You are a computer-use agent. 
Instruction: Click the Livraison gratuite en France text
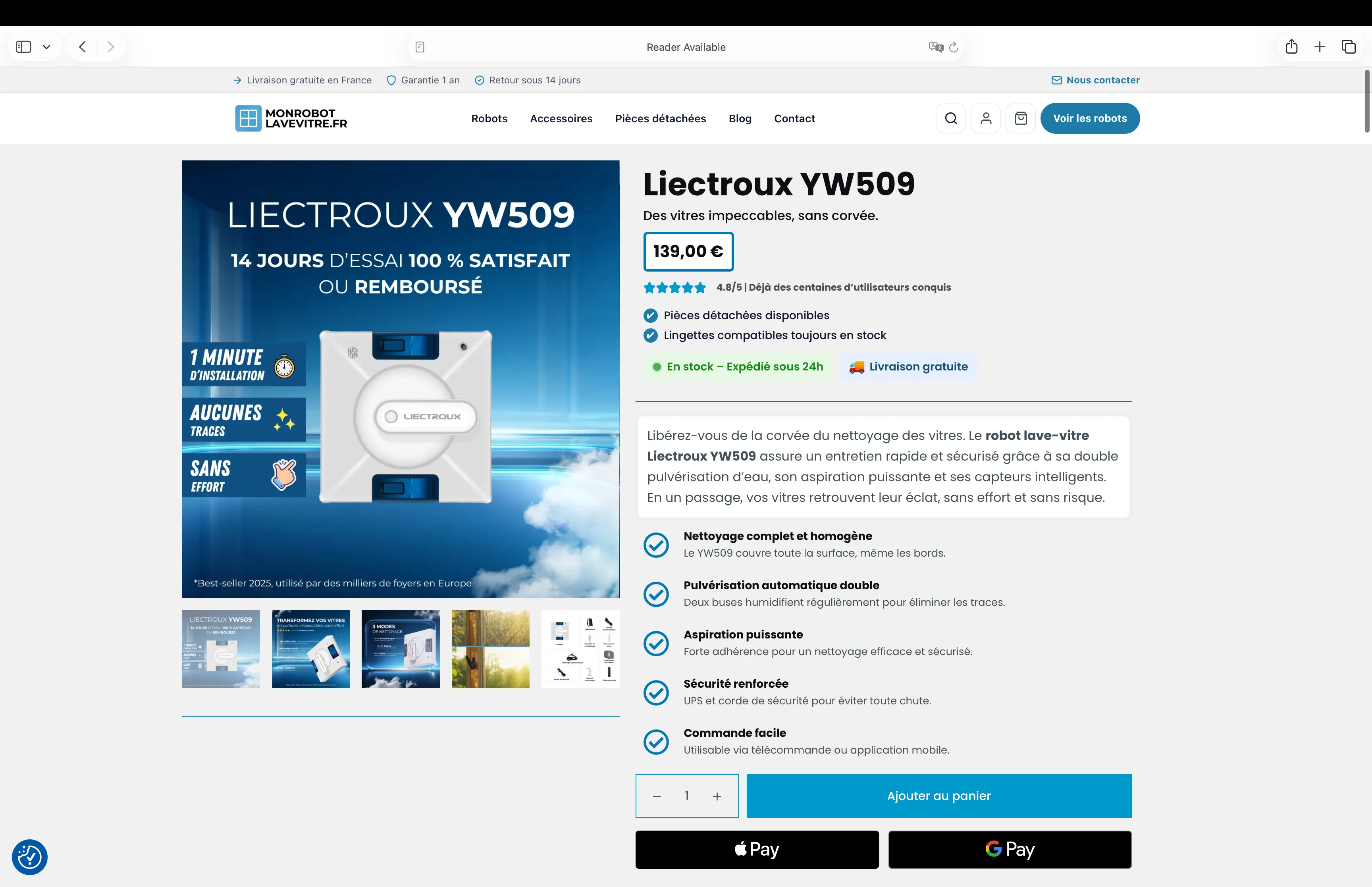pos(309,80)
